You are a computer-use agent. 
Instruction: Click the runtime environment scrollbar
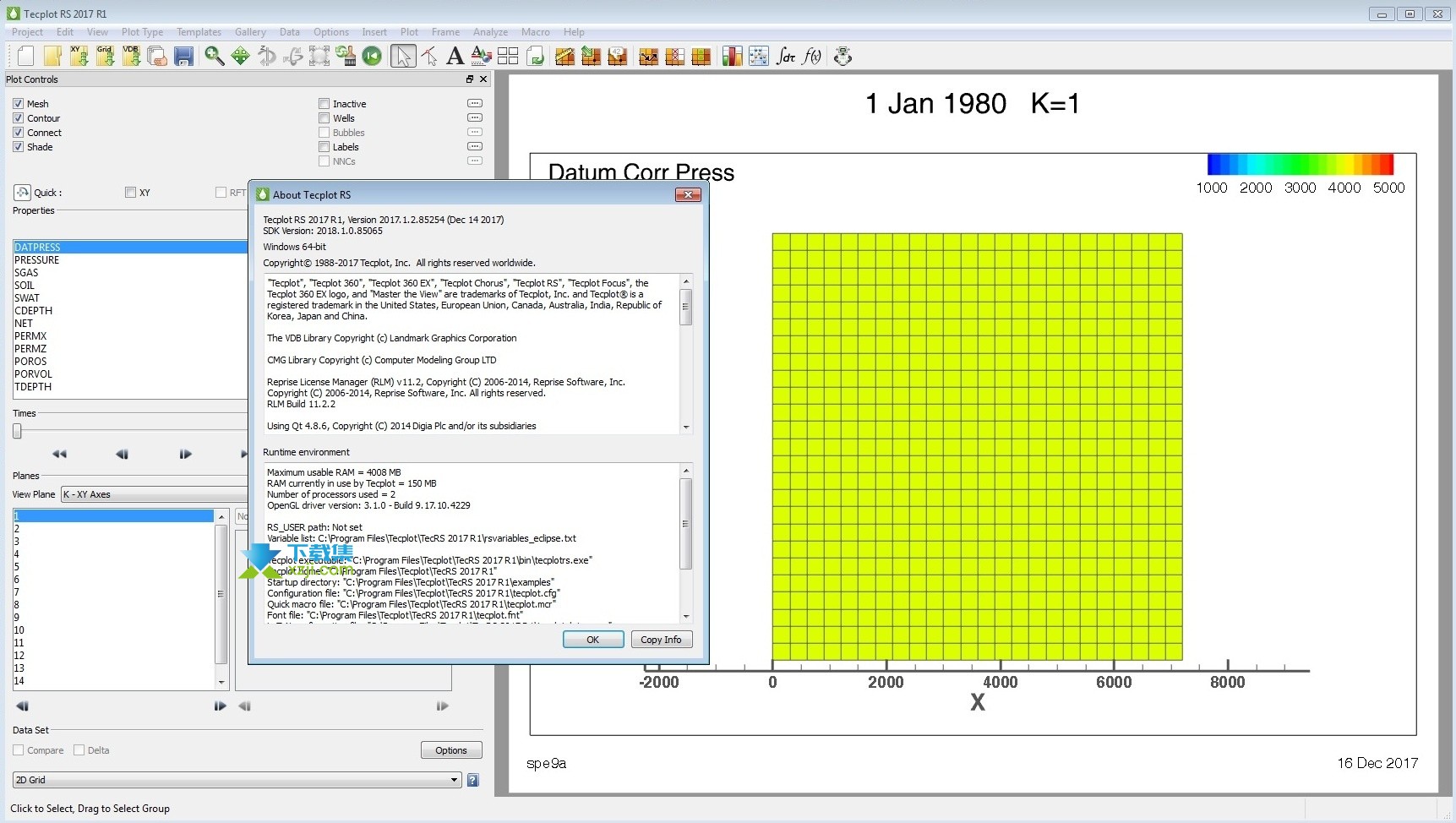[x=686, y=524]
